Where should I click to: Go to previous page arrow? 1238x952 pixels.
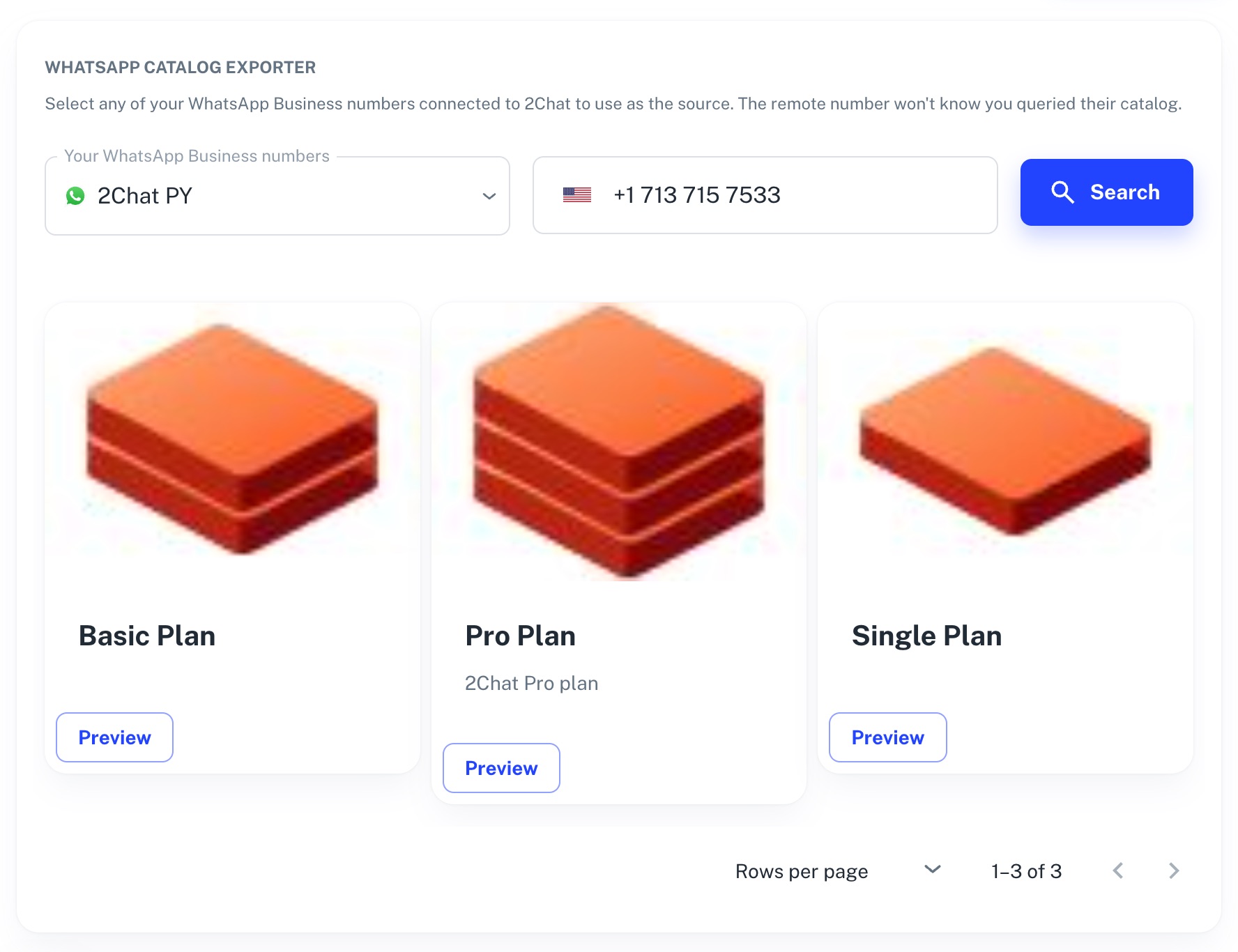(1118, 870)
